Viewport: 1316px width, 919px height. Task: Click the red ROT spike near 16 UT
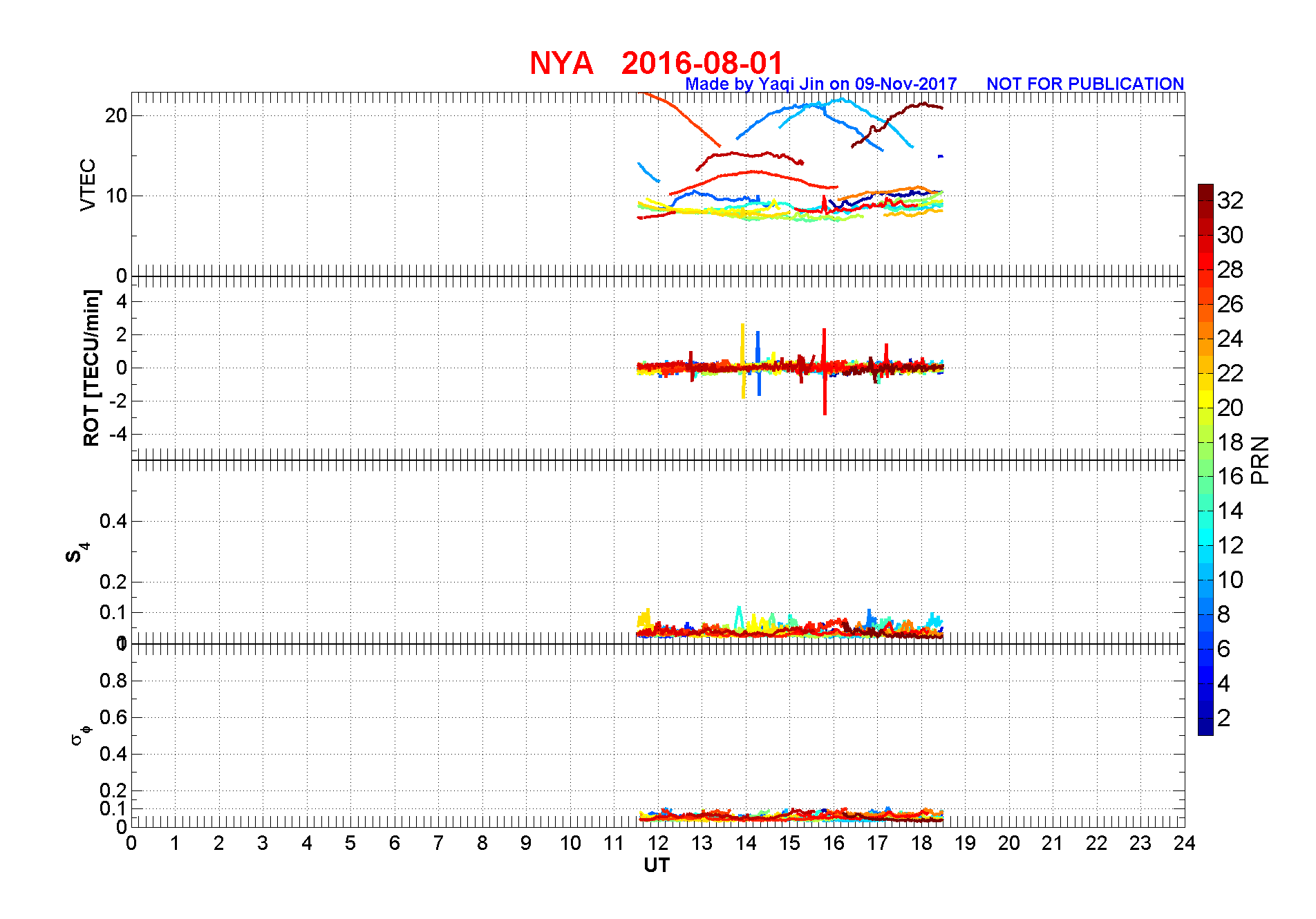pos(825,372)
